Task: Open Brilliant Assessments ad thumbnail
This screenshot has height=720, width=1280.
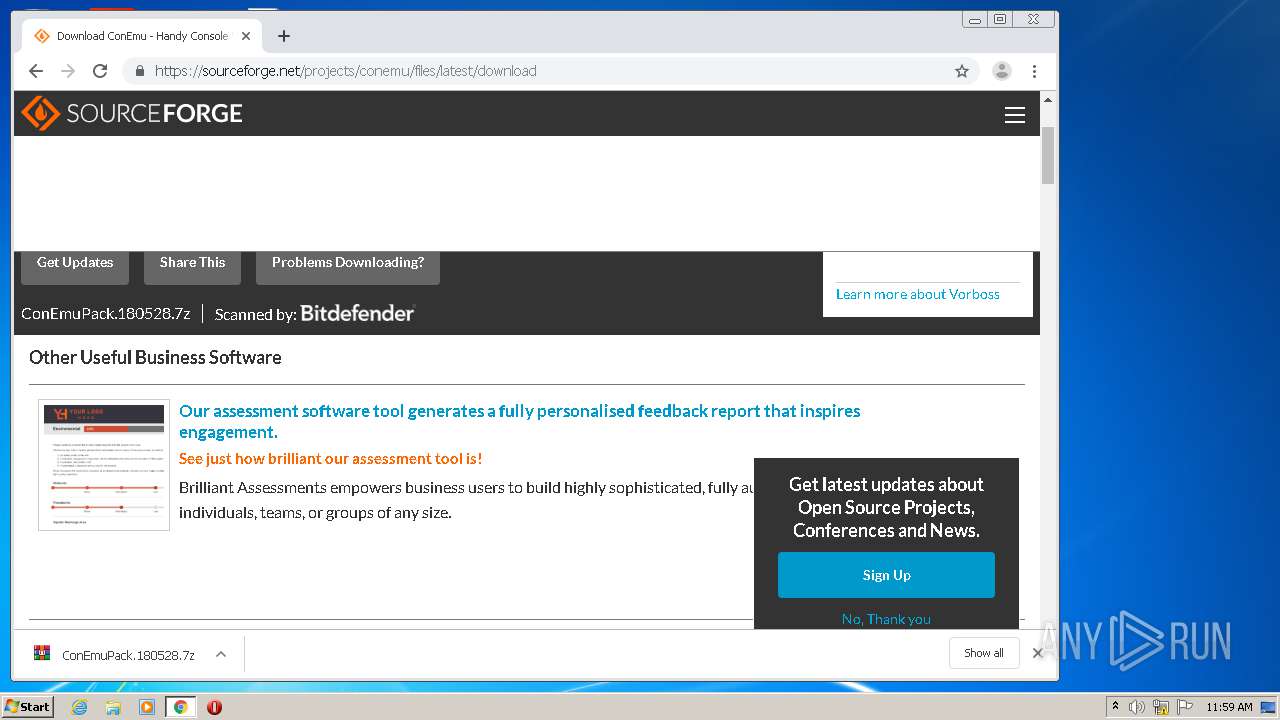Action: point(104,464)
